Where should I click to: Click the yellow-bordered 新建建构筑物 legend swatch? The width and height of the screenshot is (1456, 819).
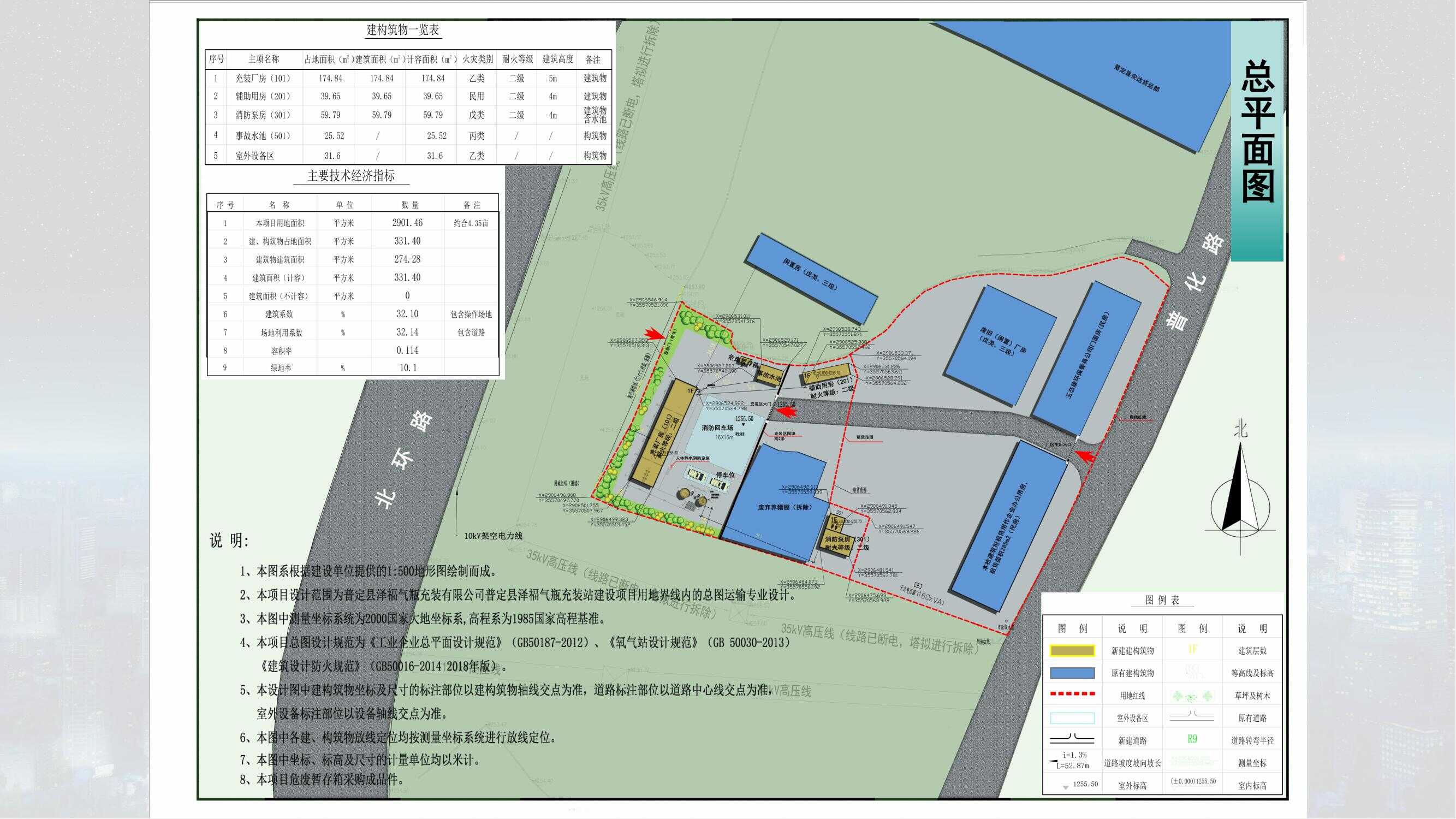point(1072,651)
